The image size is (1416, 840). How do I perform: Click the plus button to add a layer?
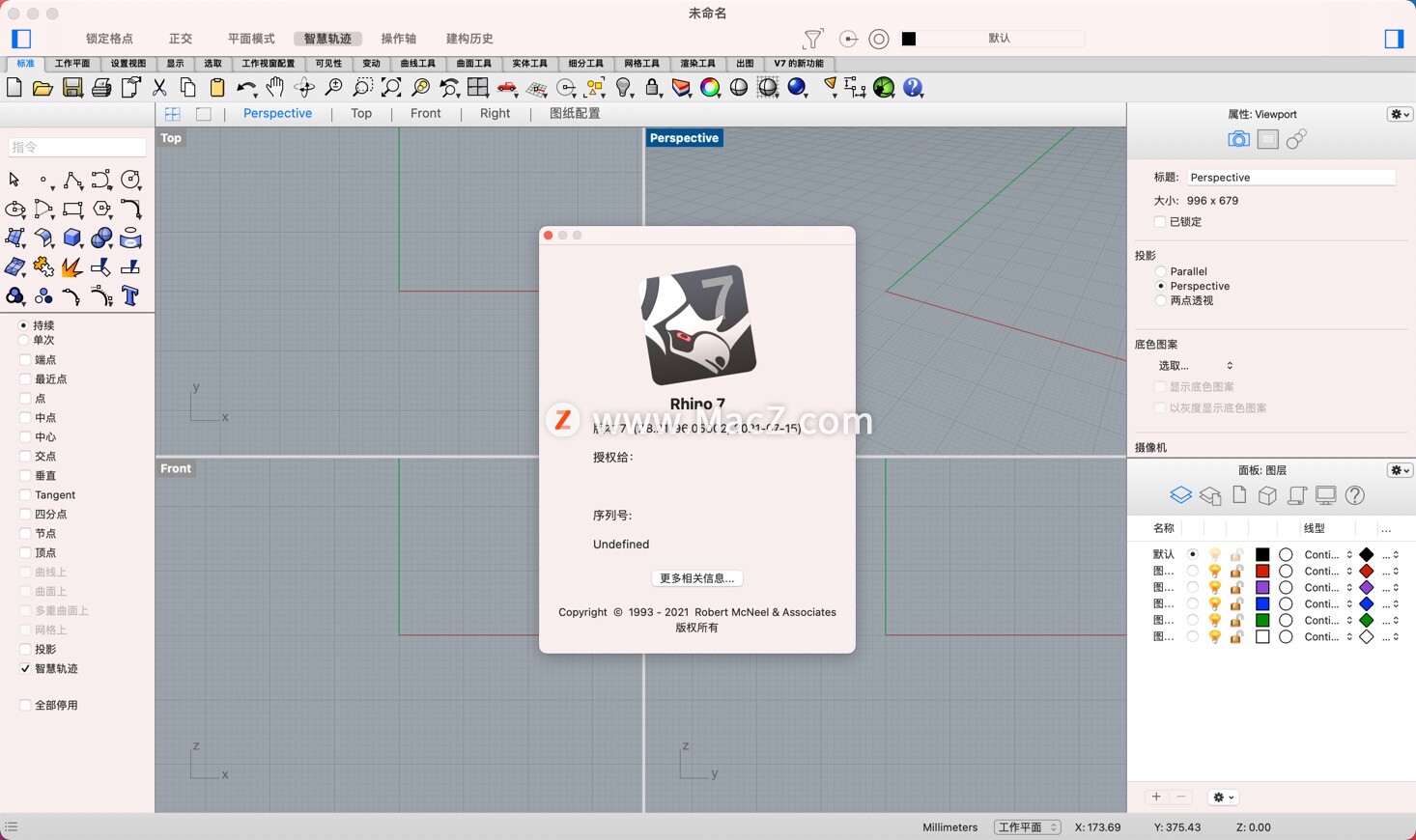[x=1156, y=798]
